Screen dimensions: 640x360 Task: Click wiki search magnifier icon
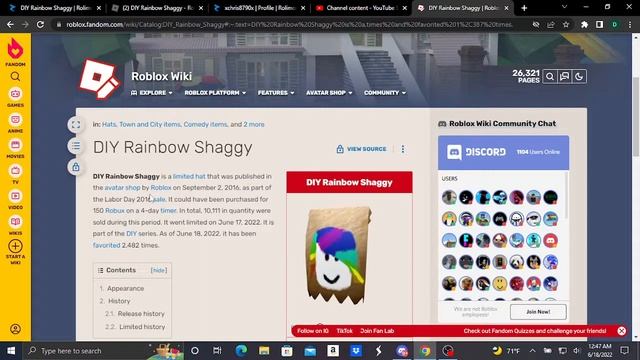(550, 76)
